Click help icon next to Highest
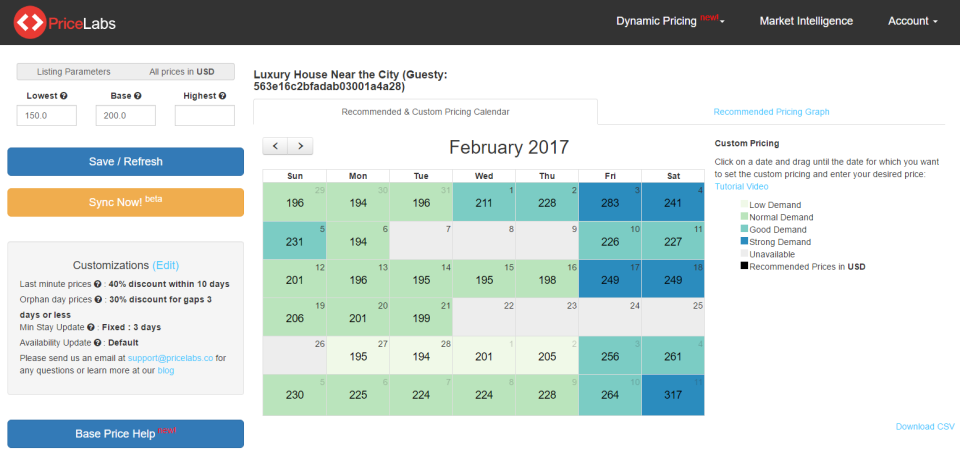 (220, 96)
